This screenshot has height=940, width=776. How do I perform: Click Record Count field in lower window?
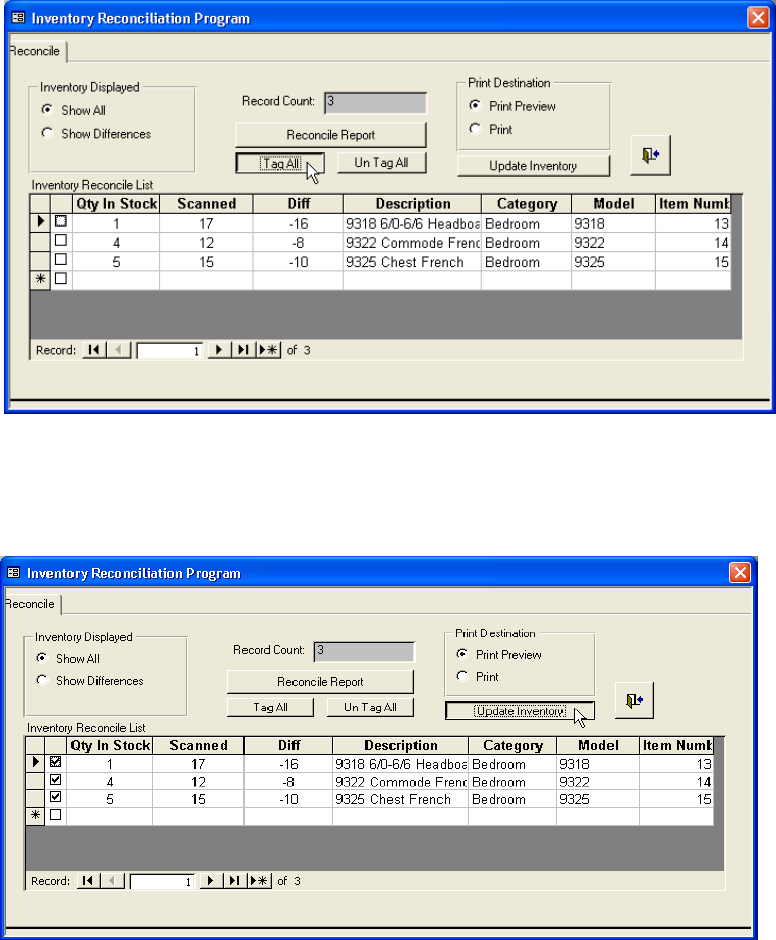point(364,652)
